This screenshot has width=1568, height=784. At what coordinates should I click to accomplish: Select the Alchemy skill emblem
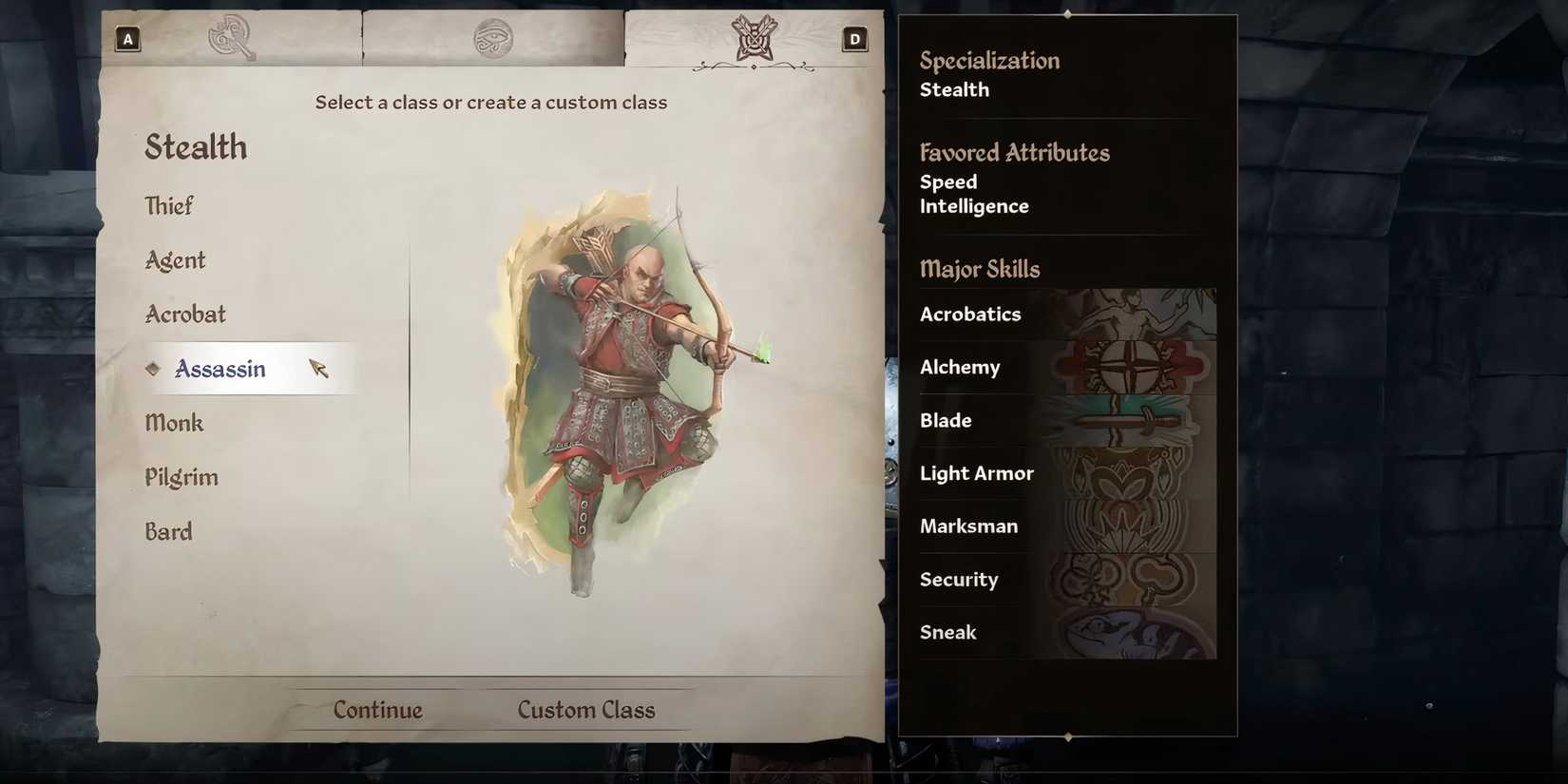click(x=1131, y=368)
